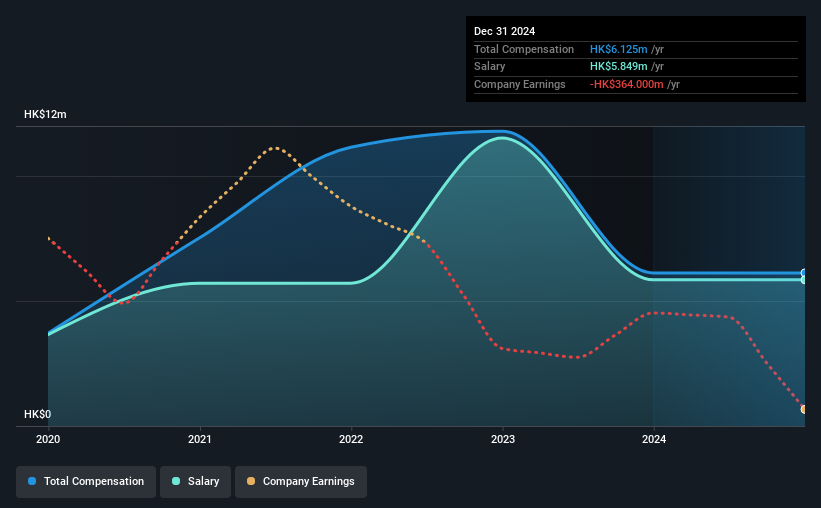Select the 2021 x-axis label

click(199, 439)
